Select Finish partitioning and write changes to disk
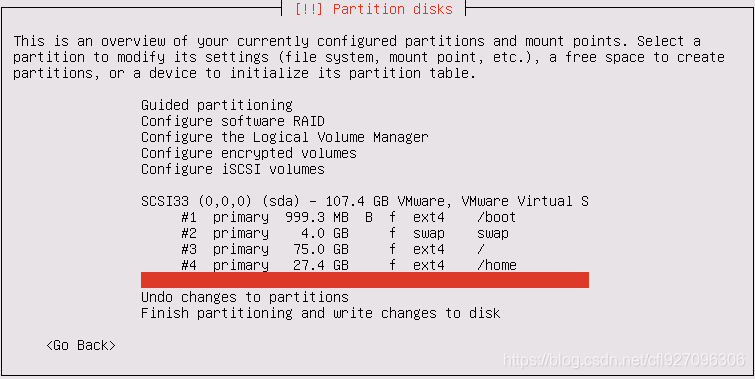Screen dimensions: 755x379 pyautogui.click(x=321, y=314)
